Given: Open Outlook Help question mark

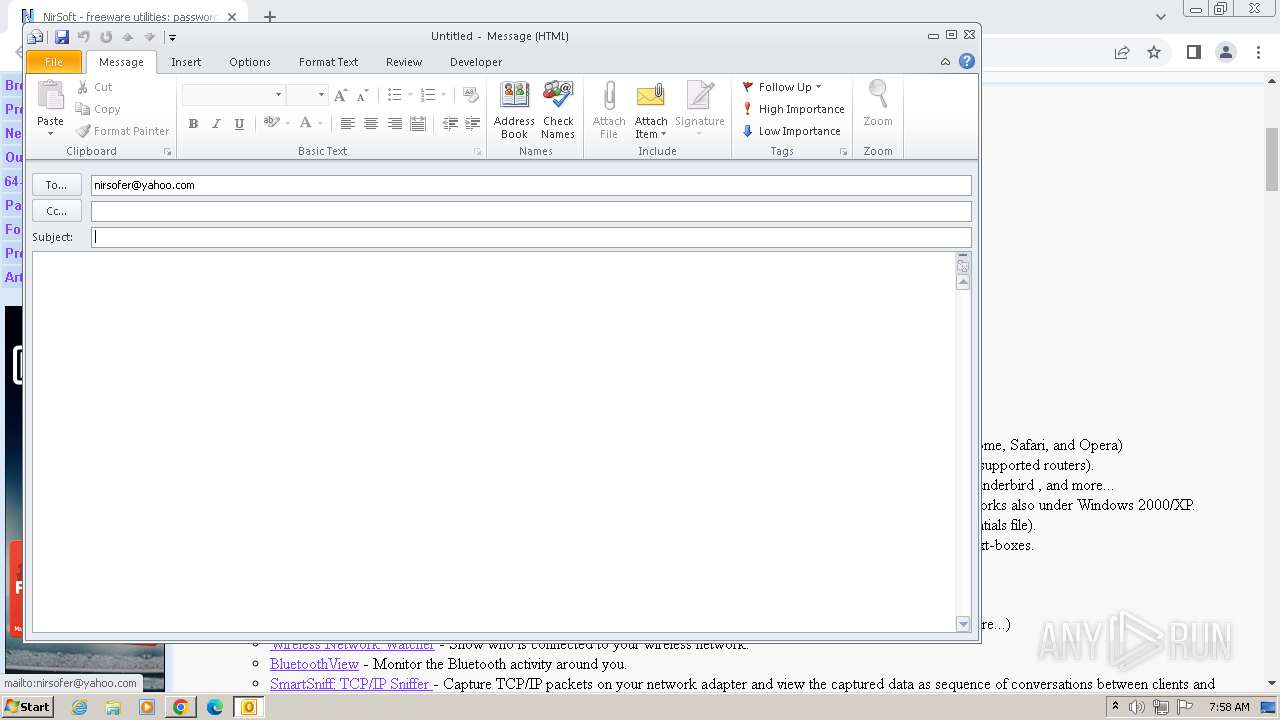Looking at the screenshot, I should click(x=967, y=61).
